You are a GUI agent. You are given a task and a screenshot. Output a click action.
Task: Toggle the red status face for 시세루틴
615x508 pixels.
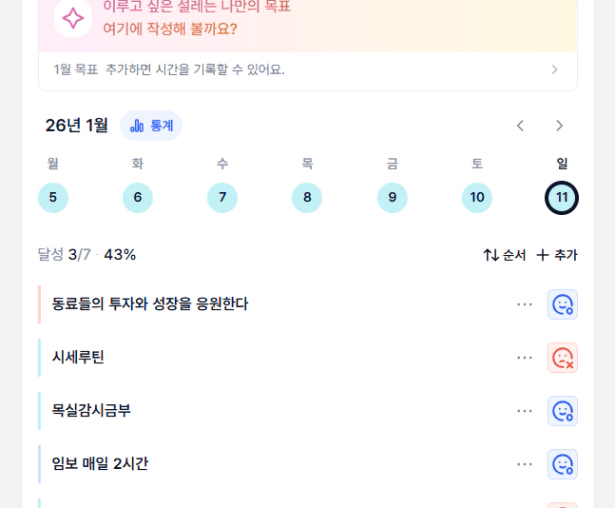coord(562,357)
